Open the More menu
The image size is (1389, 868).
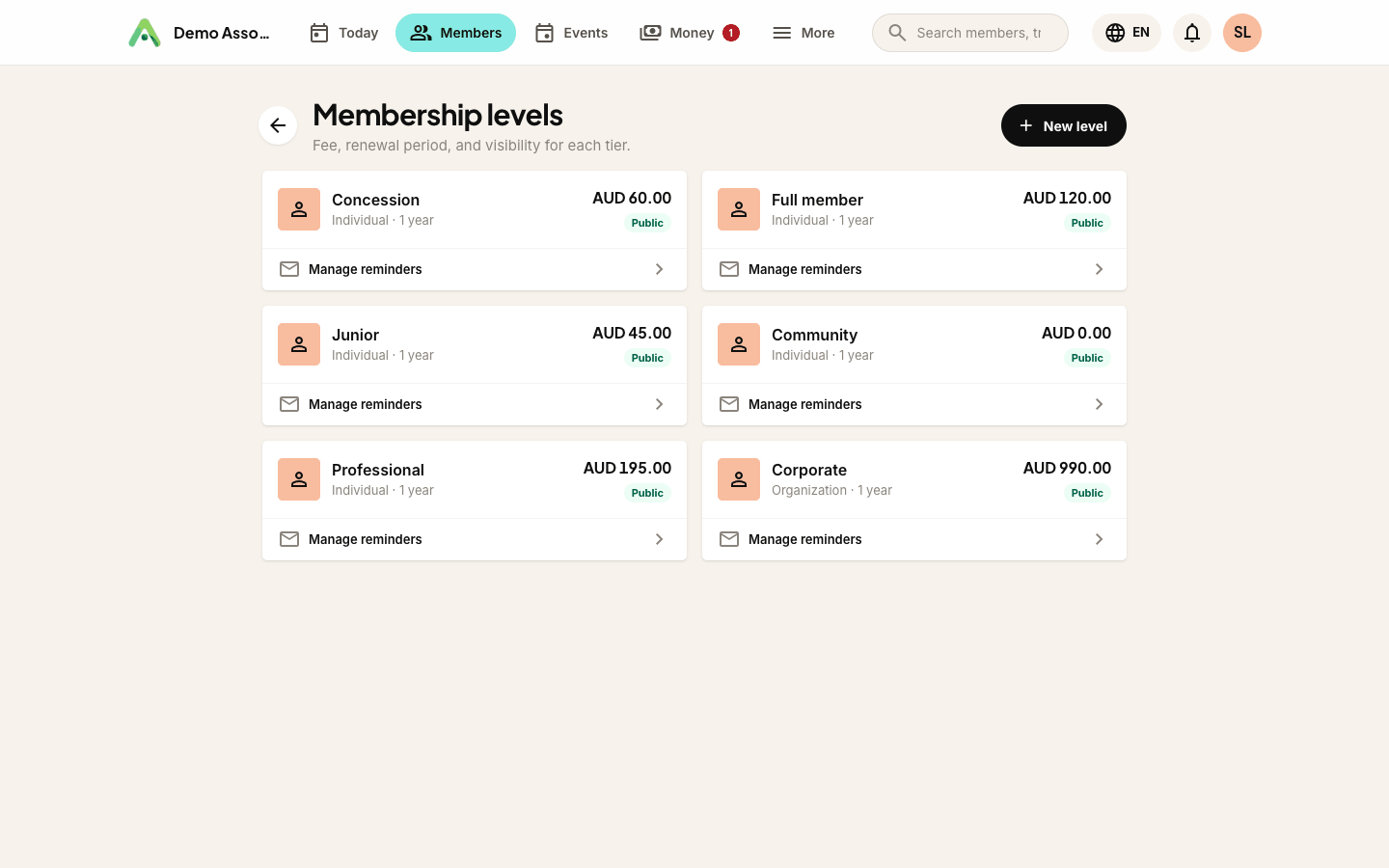[x=803, y=33]
